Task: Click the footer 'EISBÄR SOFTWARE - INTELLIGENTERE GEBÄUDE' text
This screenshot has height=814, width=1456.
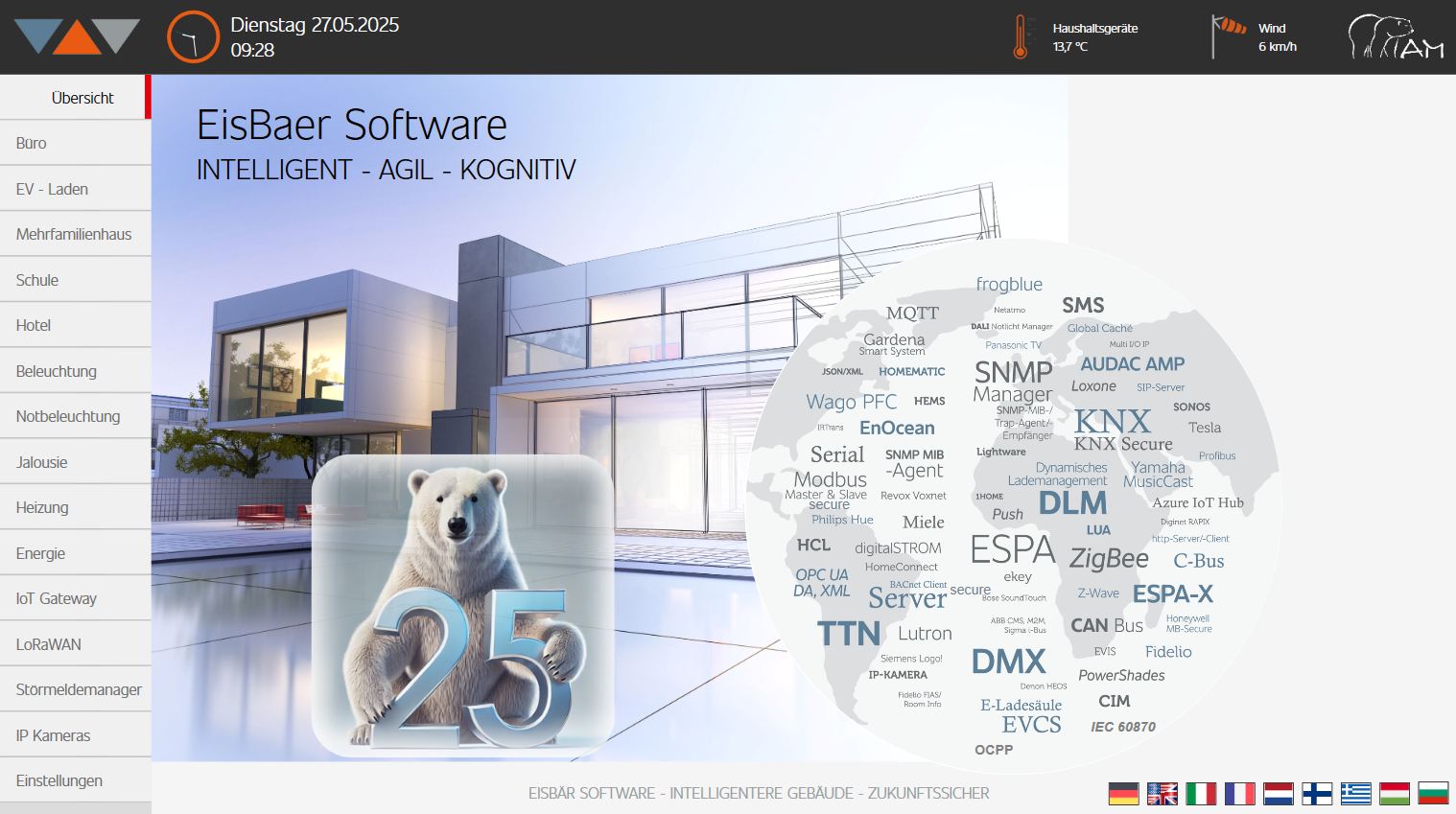Action: 759,794
